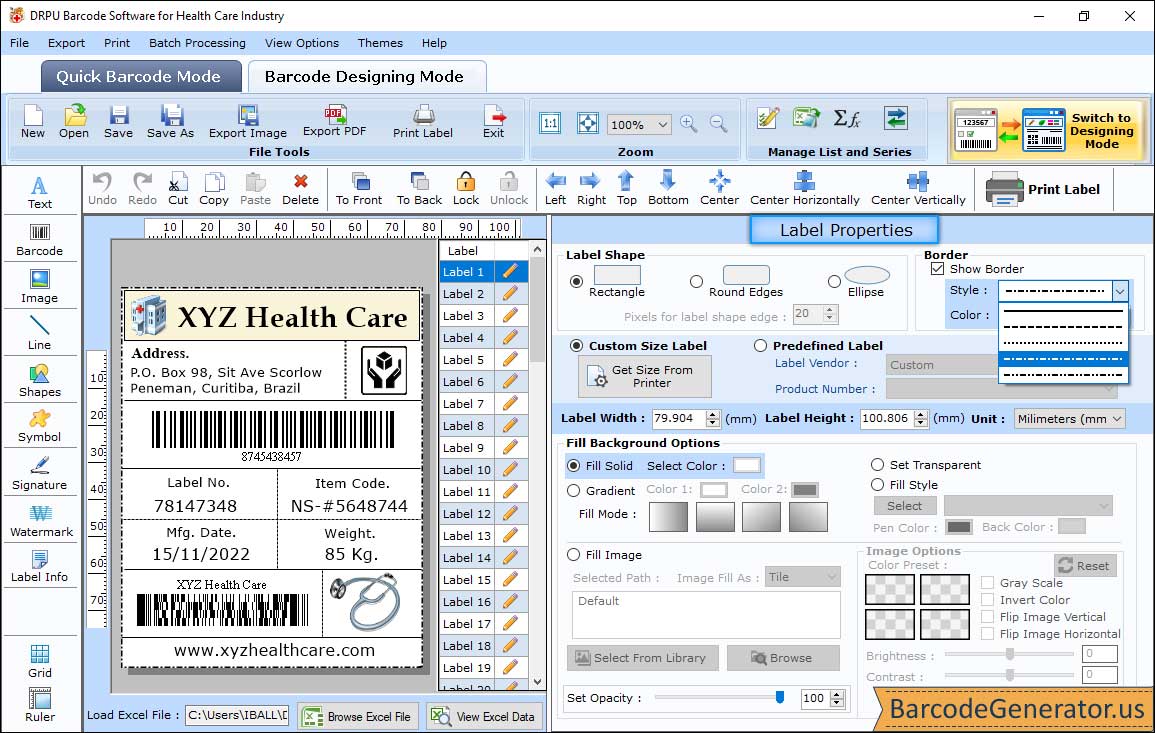Increase Label Width spinner value
This screenshot has width=1155, height=733.
click(x=712, y=414)
